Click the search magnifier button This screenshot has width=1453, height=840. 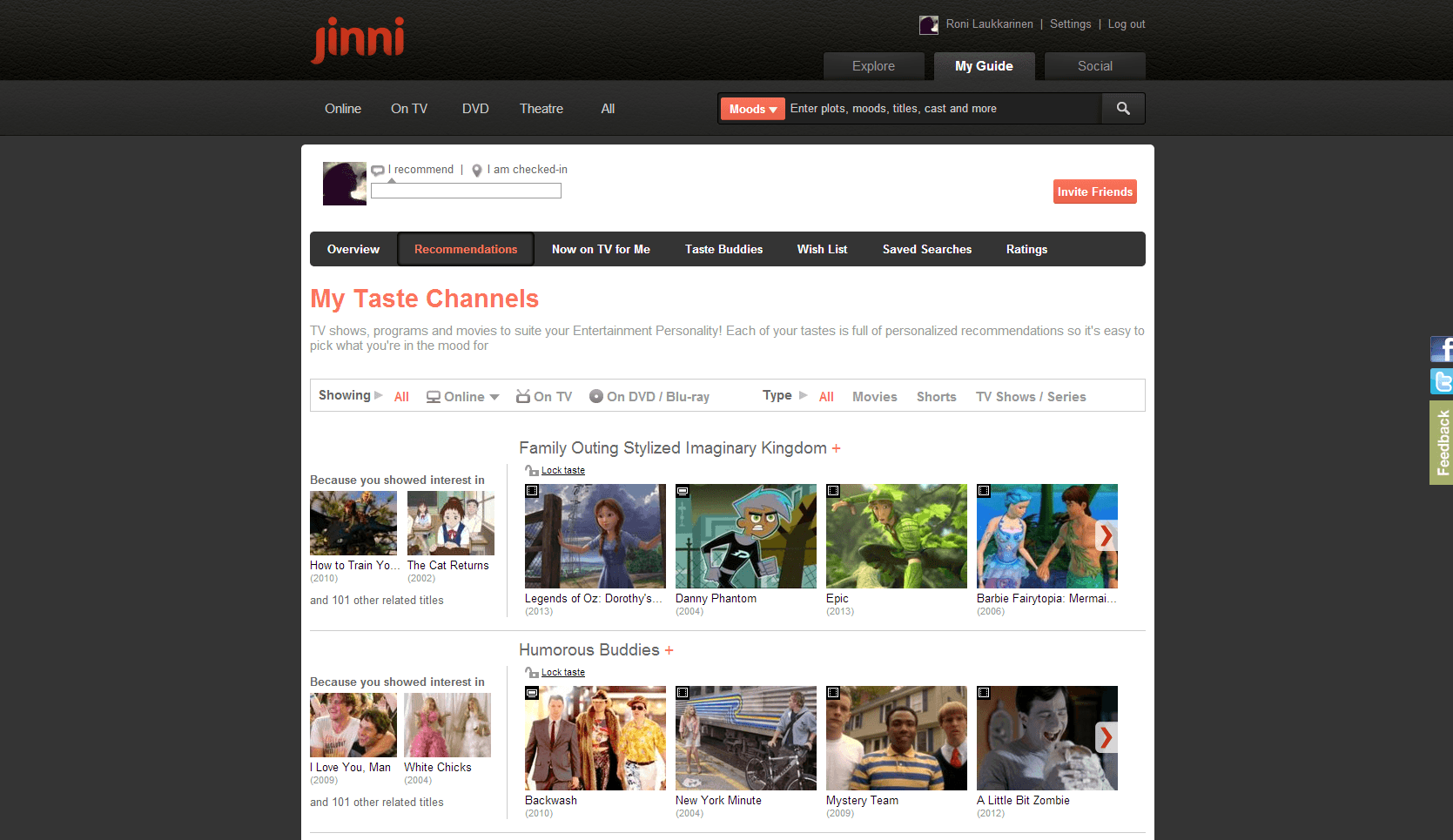pos(1123,109)
